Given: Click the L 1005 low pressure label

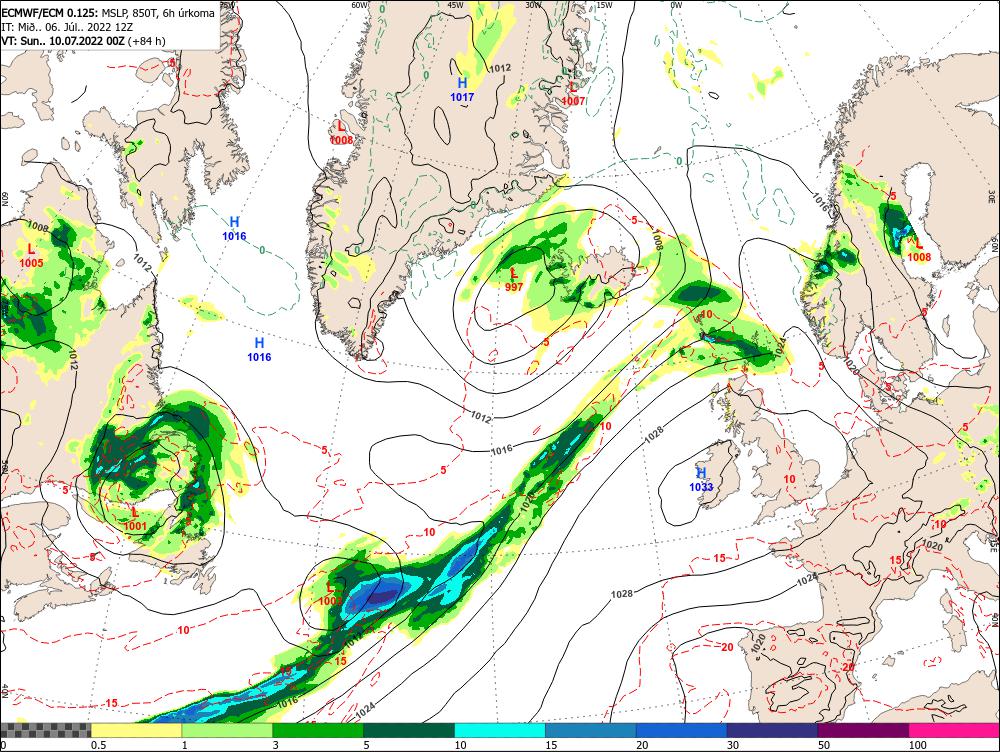Looking at the screenshot, I should pyautogui.click(x=31, y=255).
